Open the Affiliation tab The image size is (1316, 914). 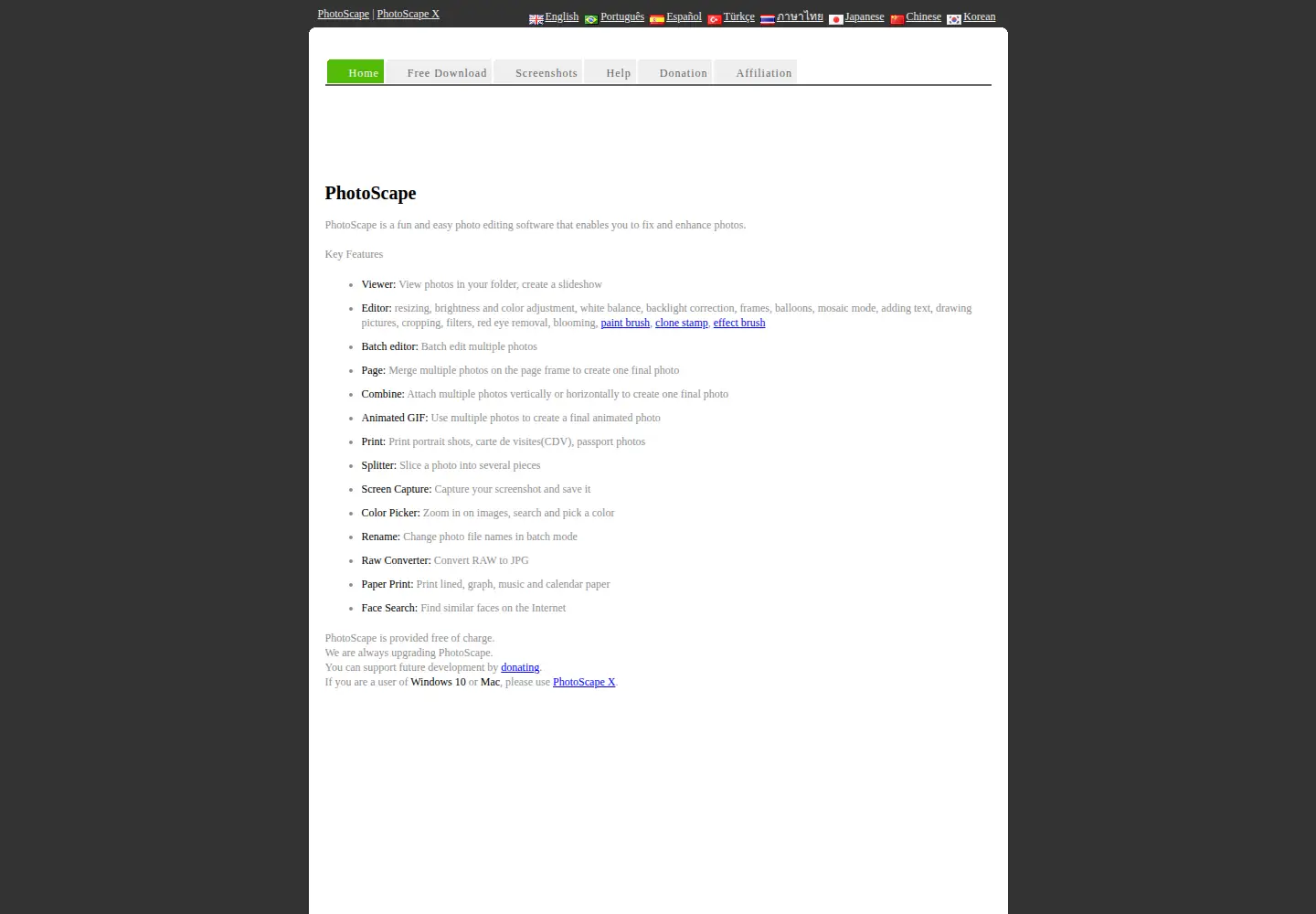tap(756, 72)
